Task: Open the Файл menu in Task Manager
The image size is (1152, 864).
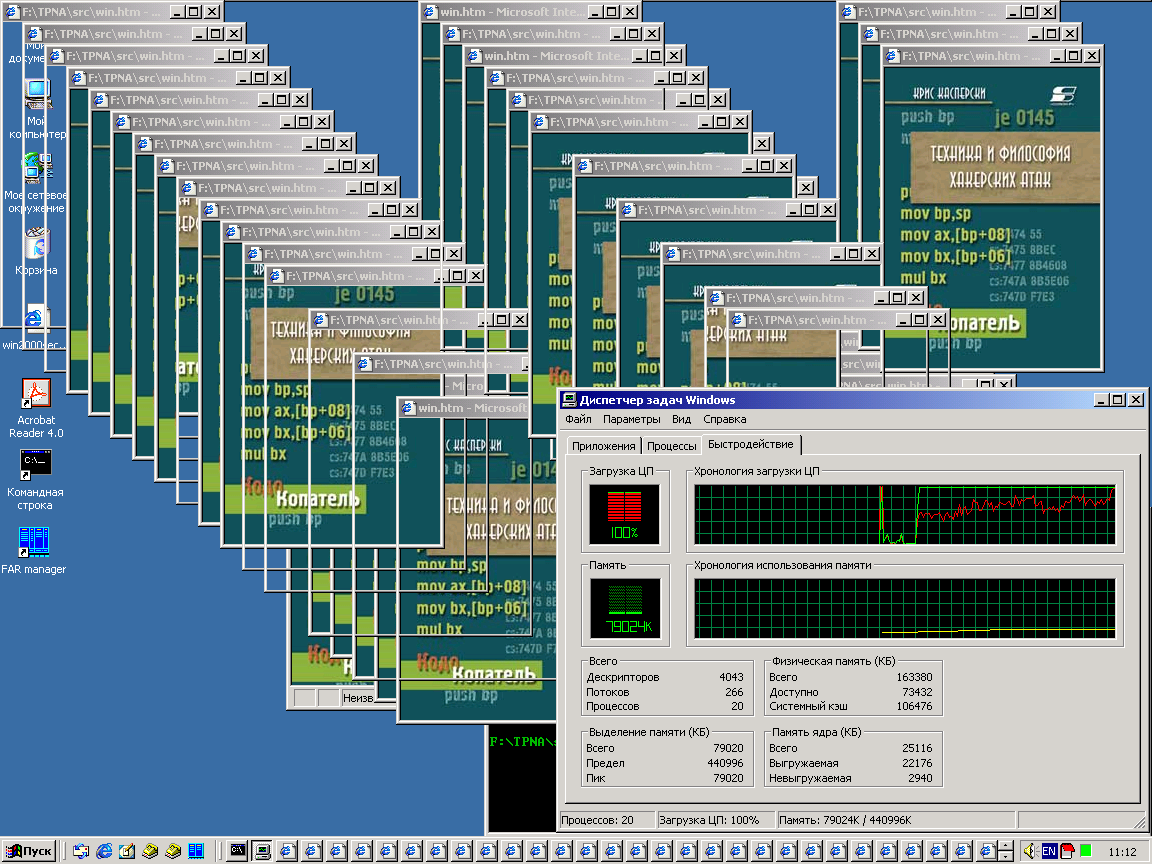Action: tap(578, 420)
